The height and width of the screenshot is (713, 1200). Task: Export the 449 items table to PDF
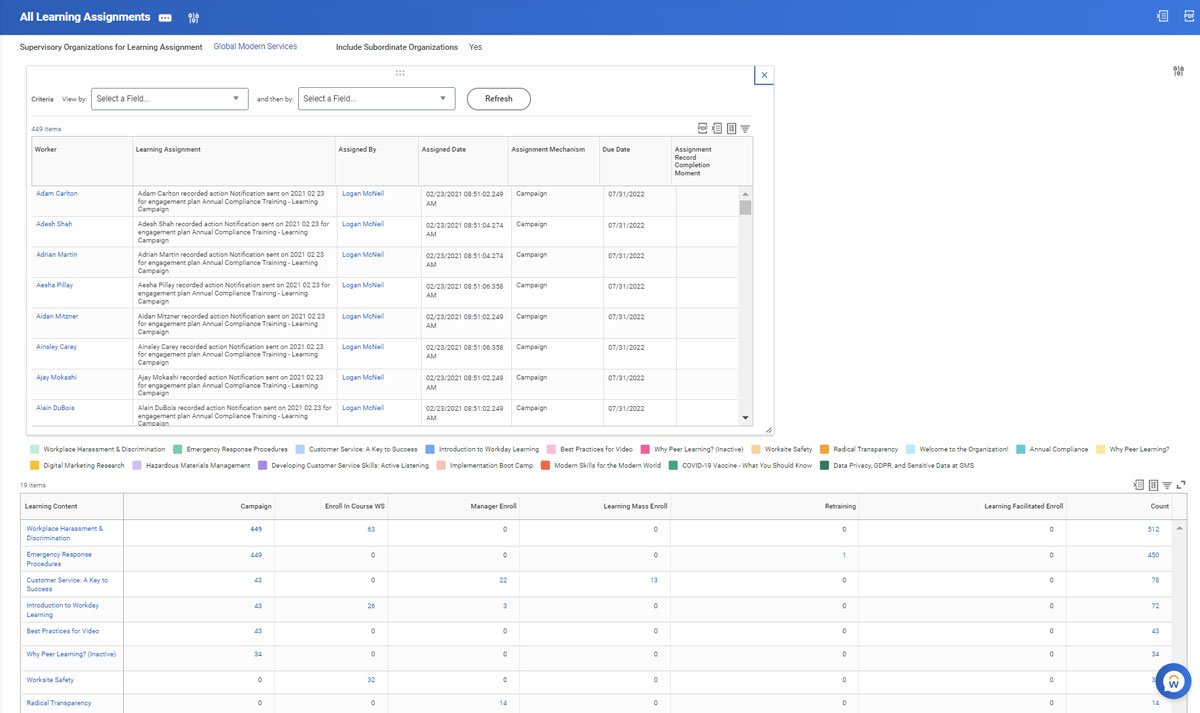click(x=703, y=128)
